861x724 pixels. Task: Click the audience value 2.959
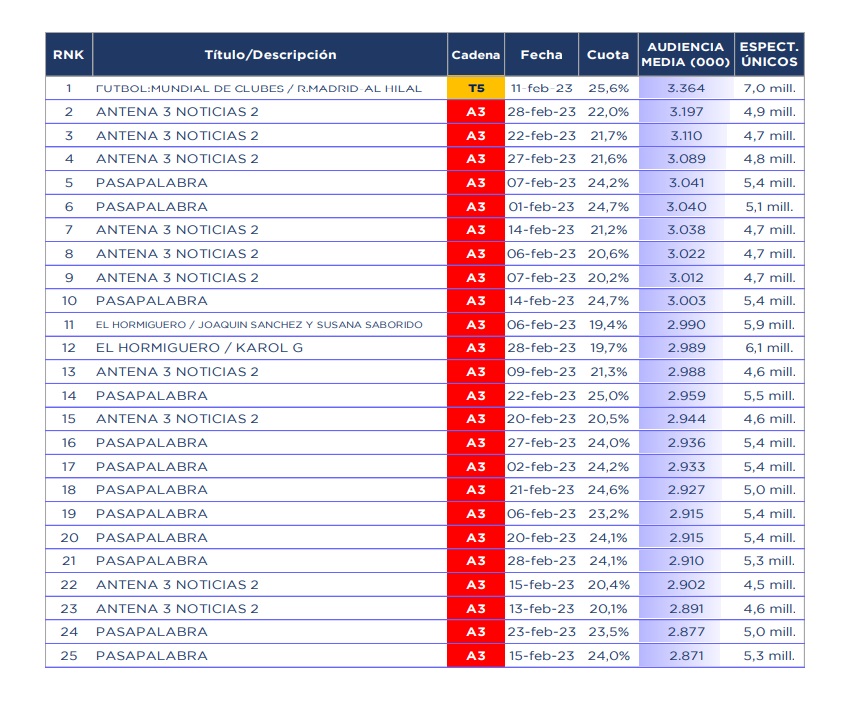coord(686,396)
